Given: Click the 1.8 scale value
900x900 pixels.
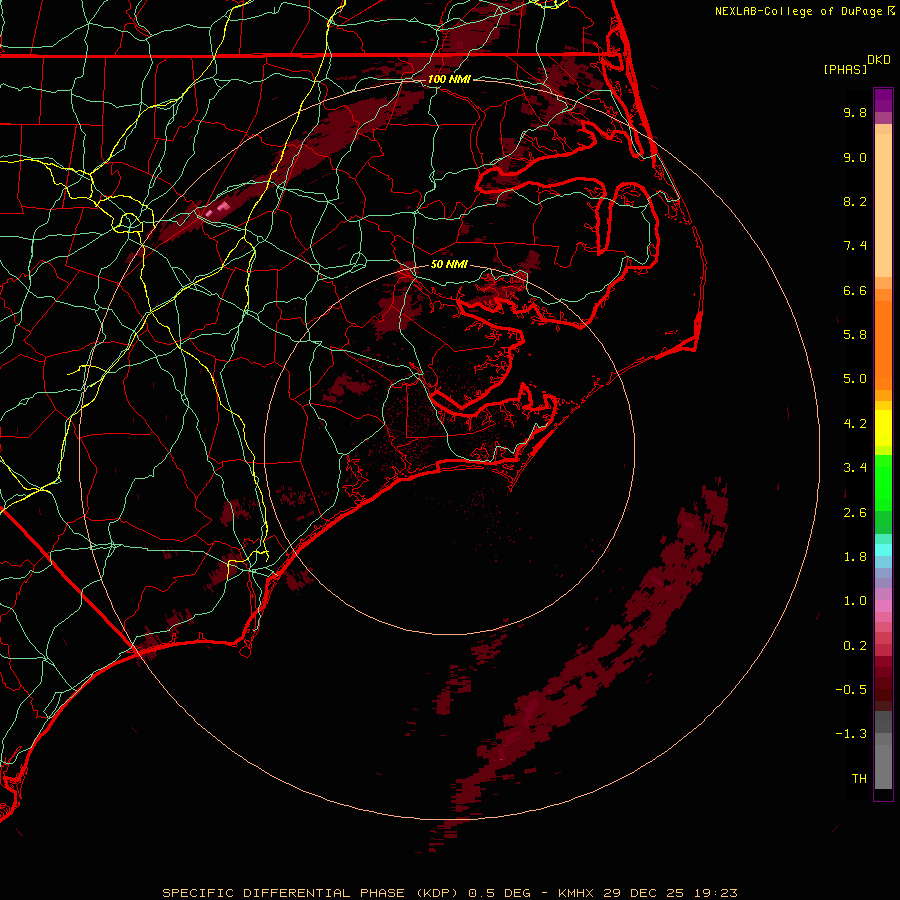Looking at the screenshot, I should (x=855, y=557).
